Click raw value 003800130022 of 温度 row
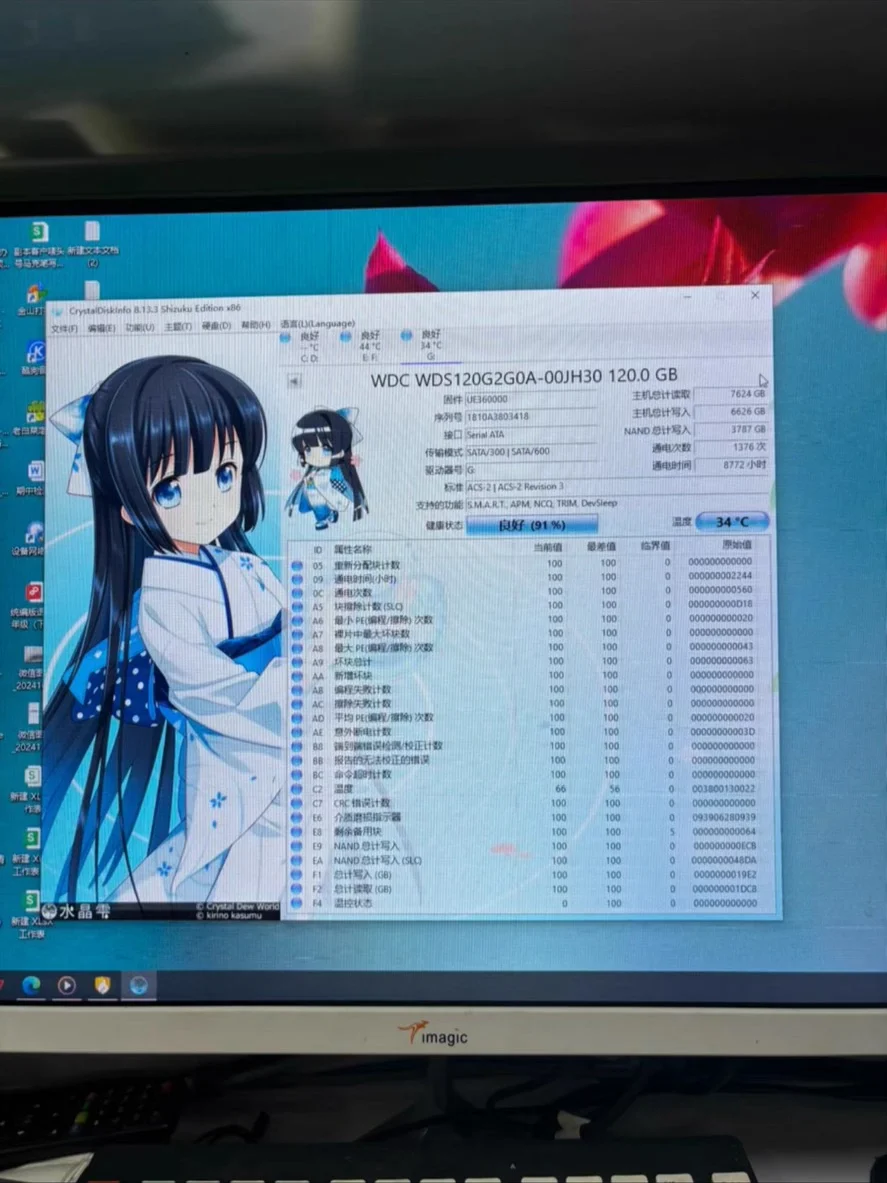 723,788
